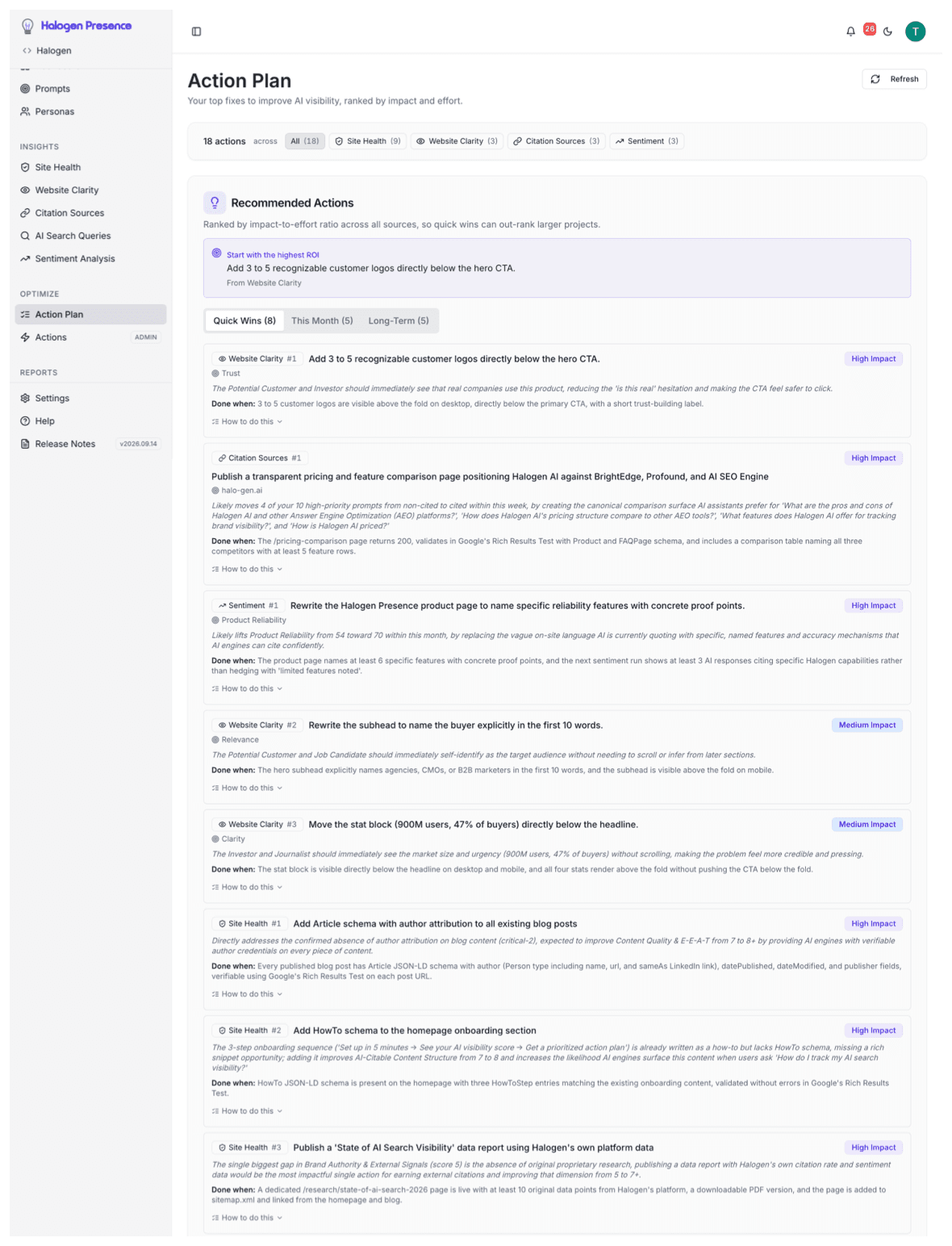Open the user avatar T menu
This screenshot has height=1246, width=952.
915,31
